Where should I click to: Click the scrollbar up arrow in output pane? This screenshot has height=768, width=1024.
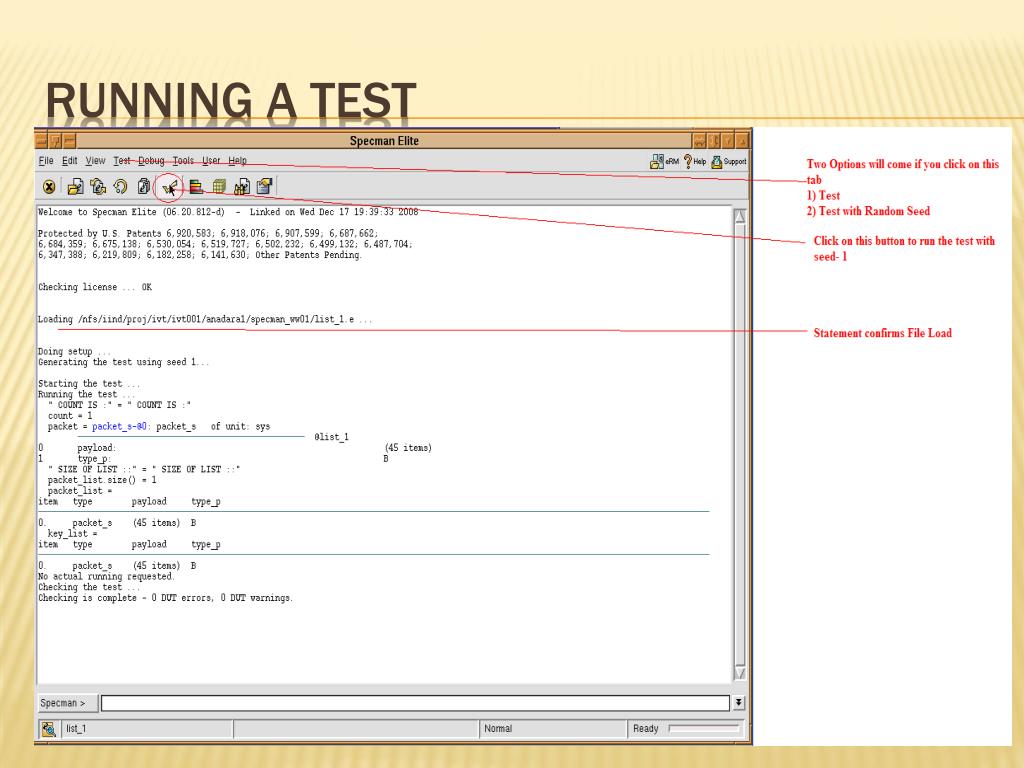pyautogui.click(x=740, y=216)
